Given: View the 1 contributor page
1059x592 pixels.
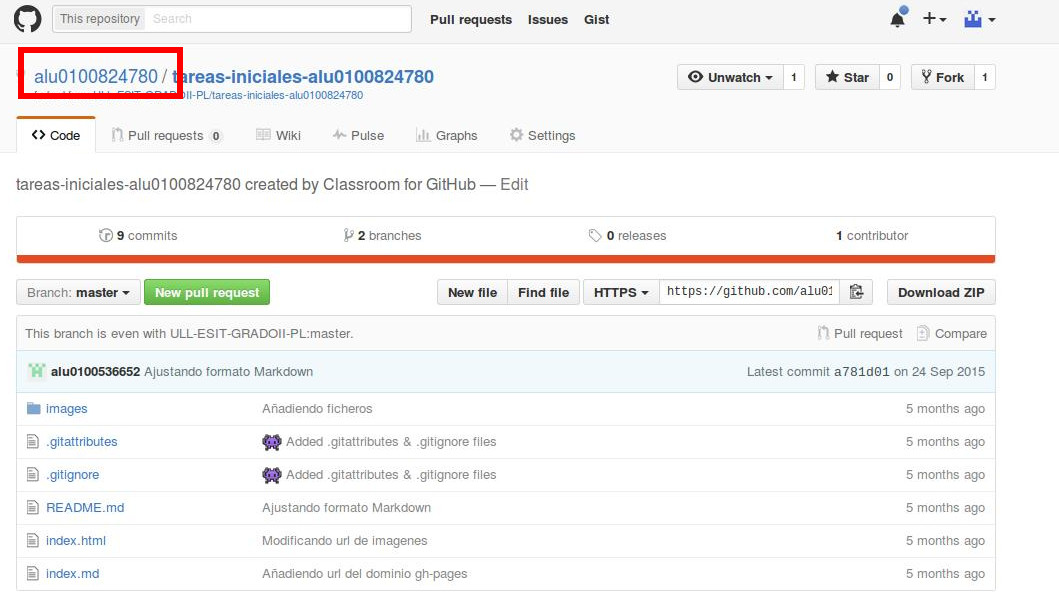Looking at the screenshot, I should 872,236.
